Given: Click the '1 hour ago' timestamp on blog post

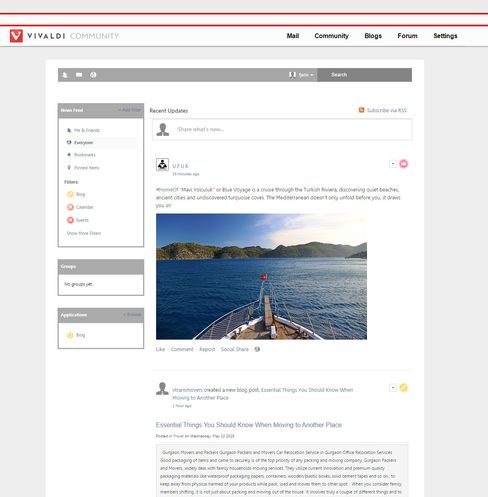Looking at the screenshot, I should (182, 406).
